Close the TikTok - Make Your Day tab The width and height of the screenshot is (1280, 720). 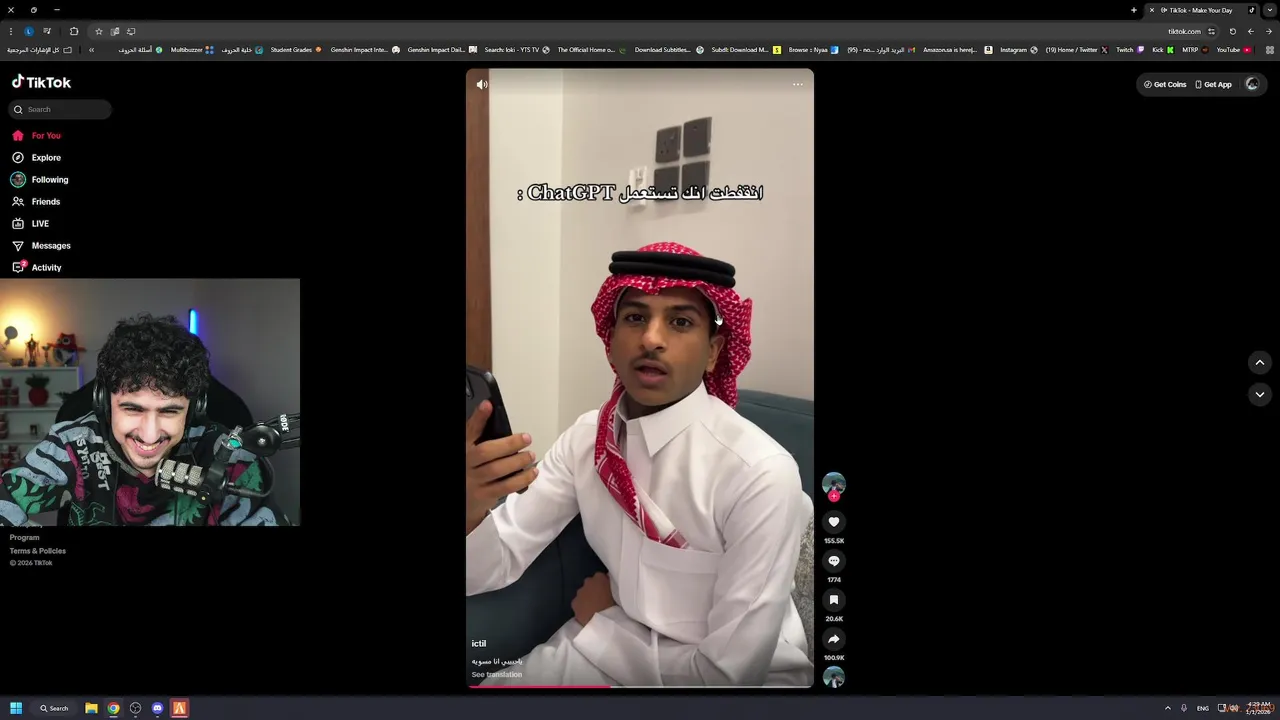click(1152, 10)
